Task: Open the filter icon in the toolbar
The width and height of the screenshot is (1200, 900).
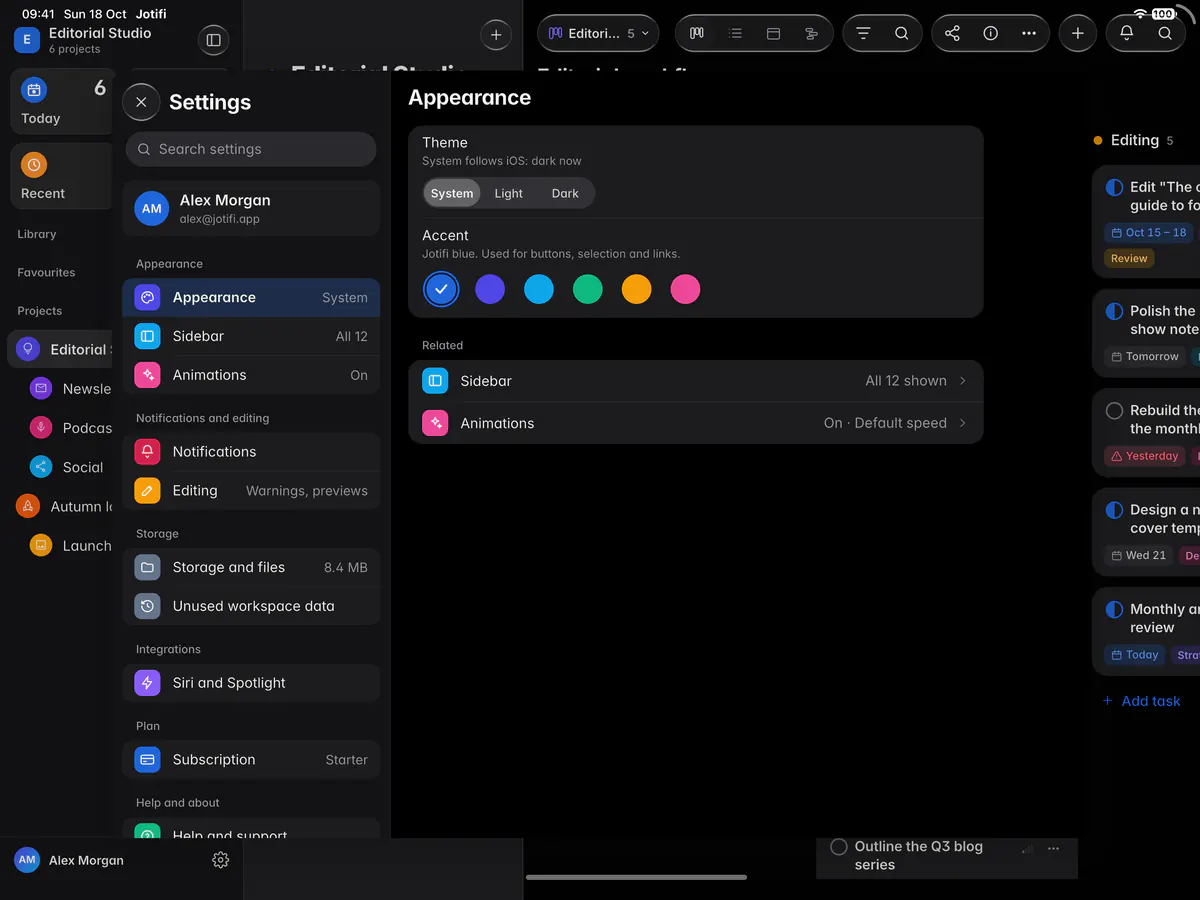Action: [x=863, y=33]
